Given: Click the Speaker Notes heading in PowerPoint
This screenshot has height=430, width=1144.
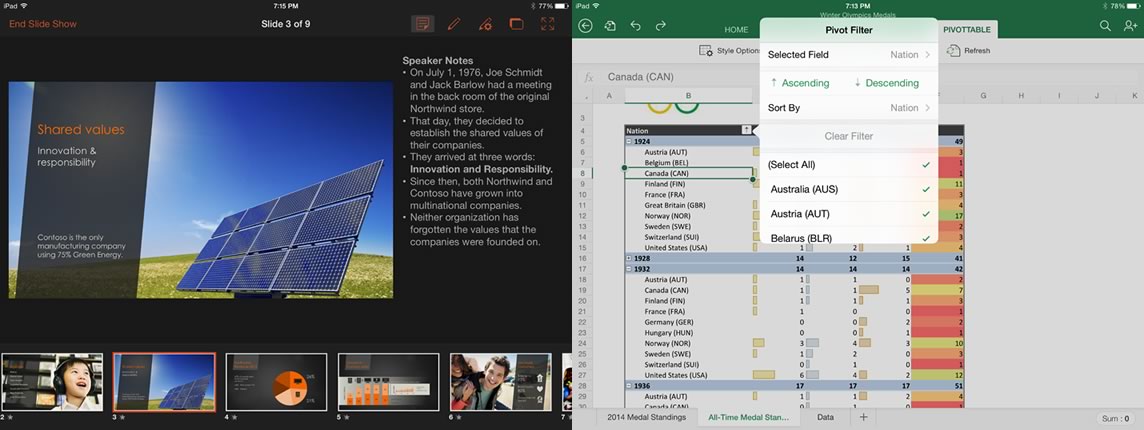Looking at the screenshot, I should coord(438,61).
